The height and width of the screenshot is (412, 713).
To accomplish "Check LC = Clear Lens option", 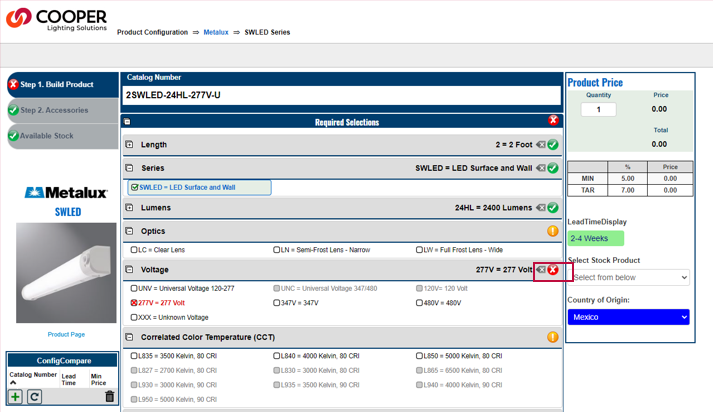I will (134, 250).
